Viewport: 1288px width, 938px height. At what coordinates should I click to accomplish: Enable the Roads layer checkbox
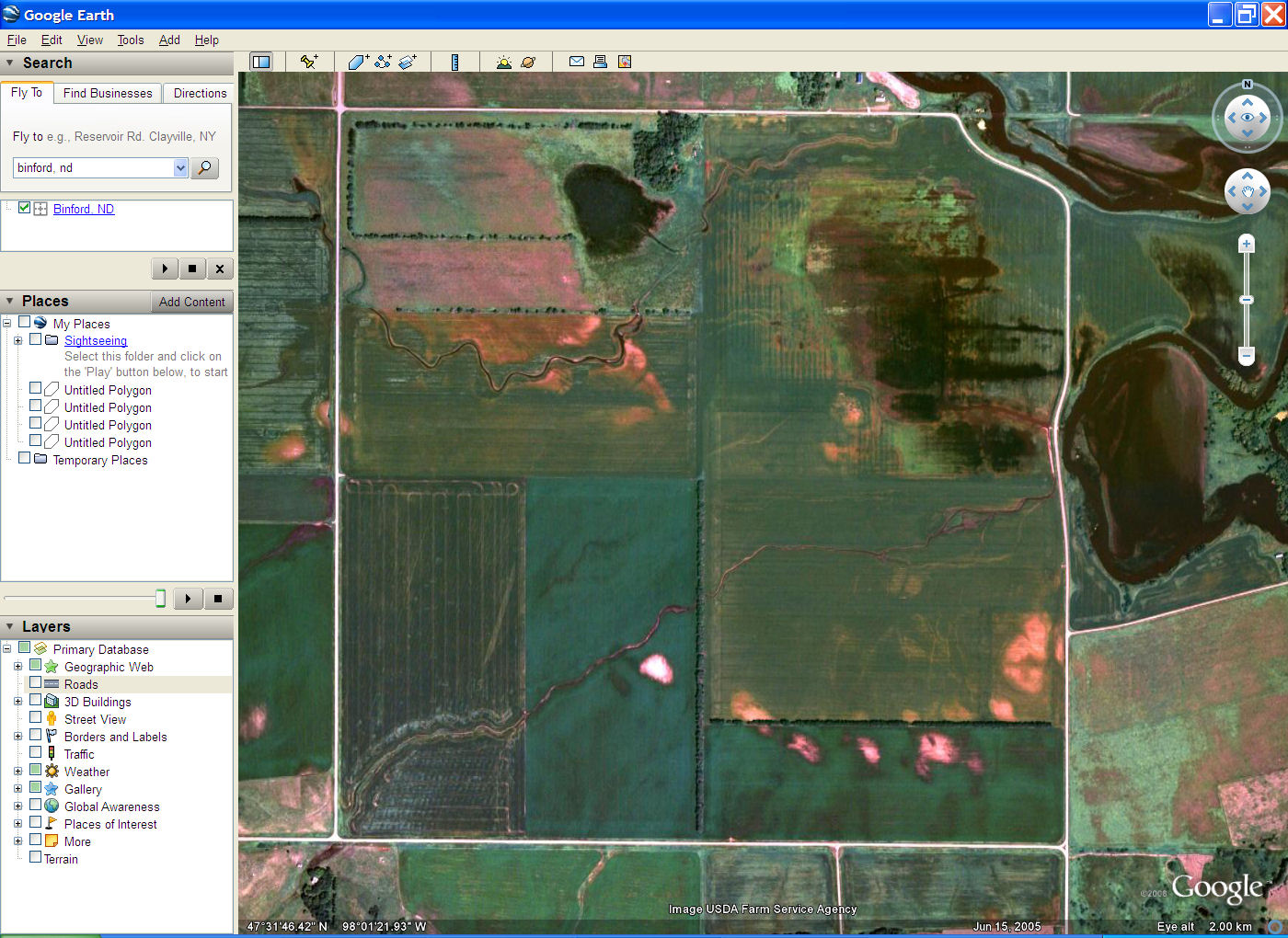coord(35,682)
